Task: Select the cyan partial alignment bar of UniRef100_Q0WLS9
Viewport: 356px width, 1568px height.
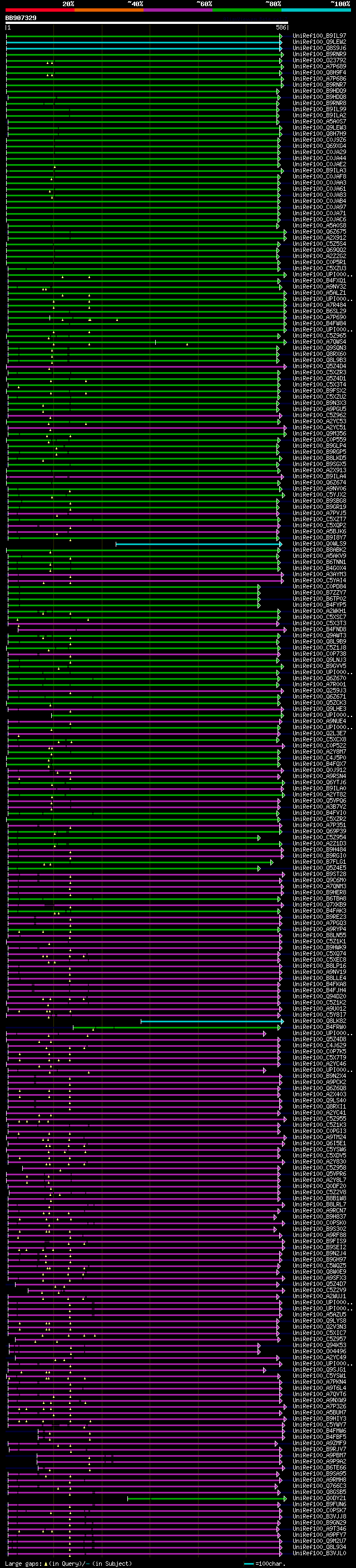Action: (199, 543)
